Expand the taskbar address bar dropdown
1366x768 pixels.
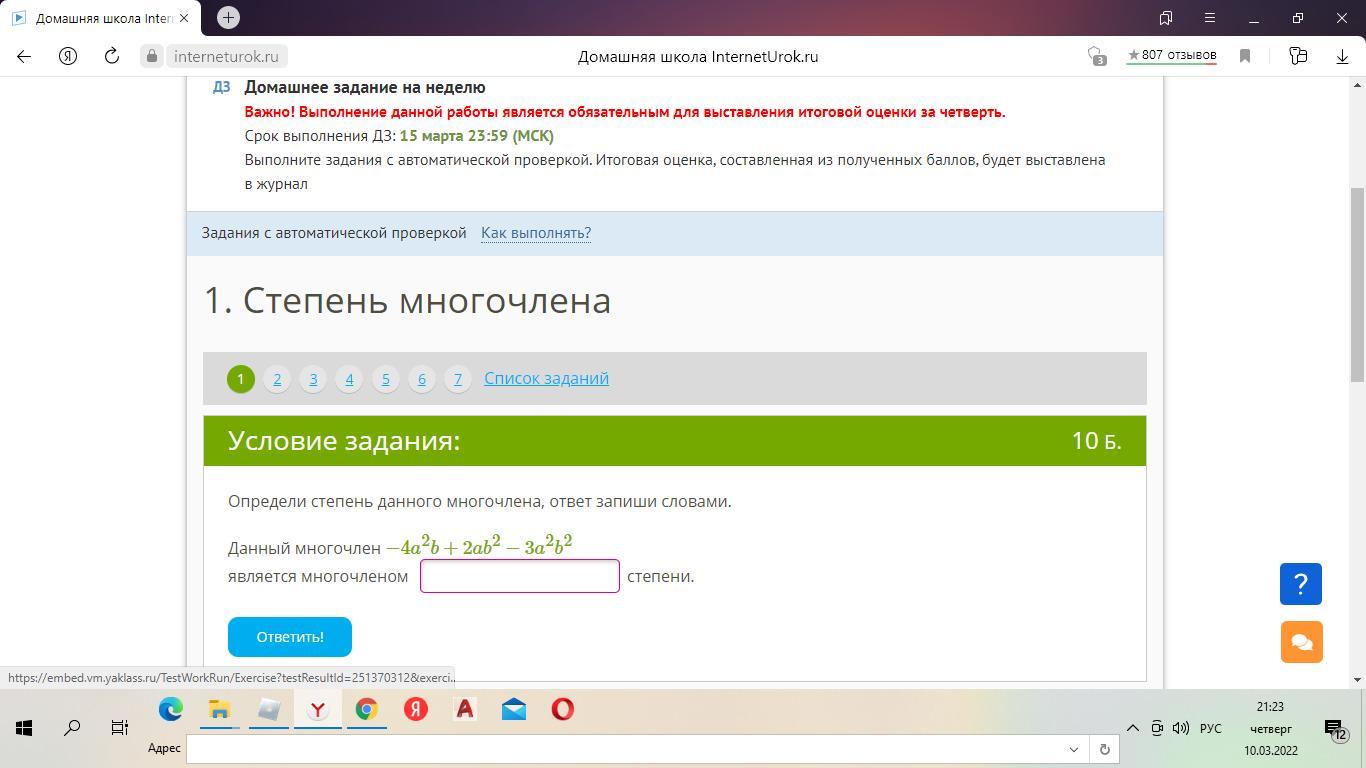[1074, 749]
